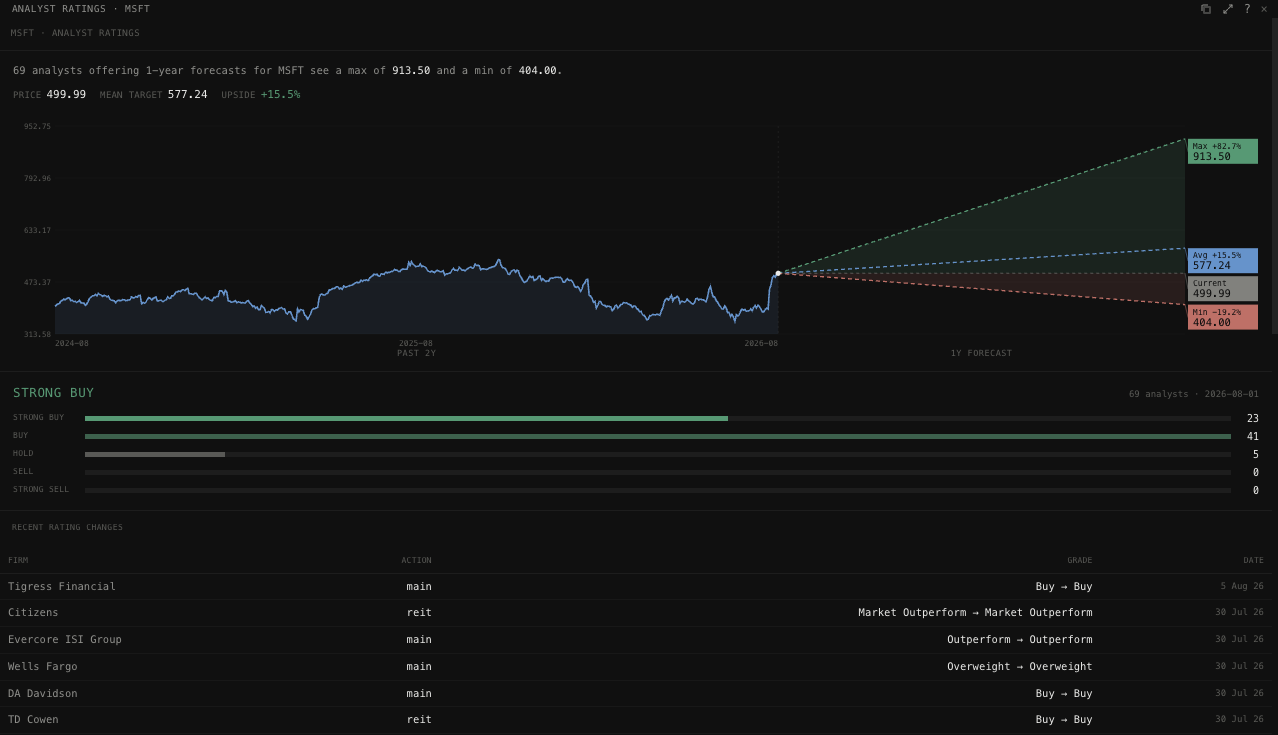
Task: Click the price value 499.99
Action: pyautogui.click(x=66, y=94)
